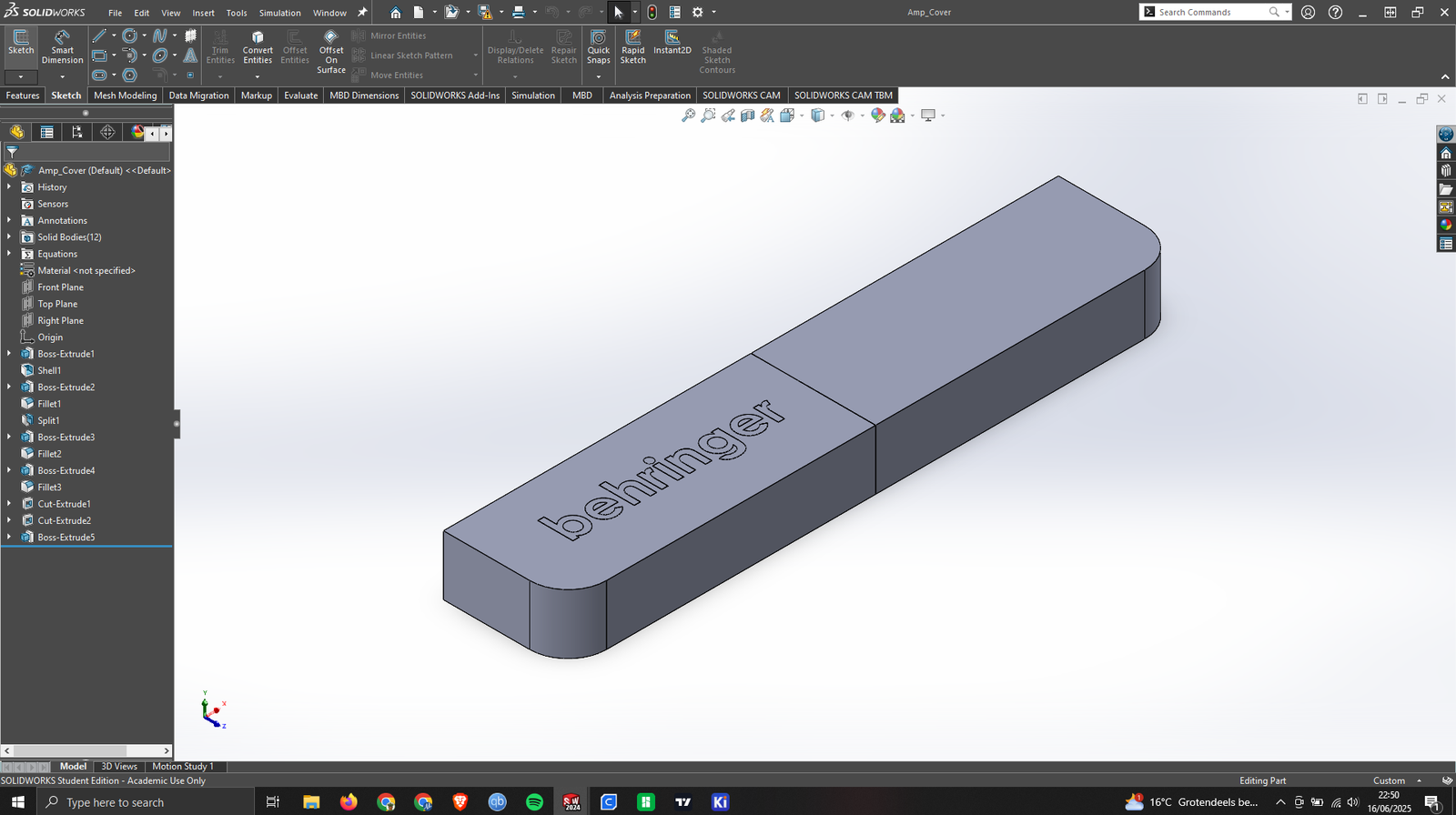1456x815 pixels.
Task: Open the Simulation menu
Action: [x=279, y=13]
